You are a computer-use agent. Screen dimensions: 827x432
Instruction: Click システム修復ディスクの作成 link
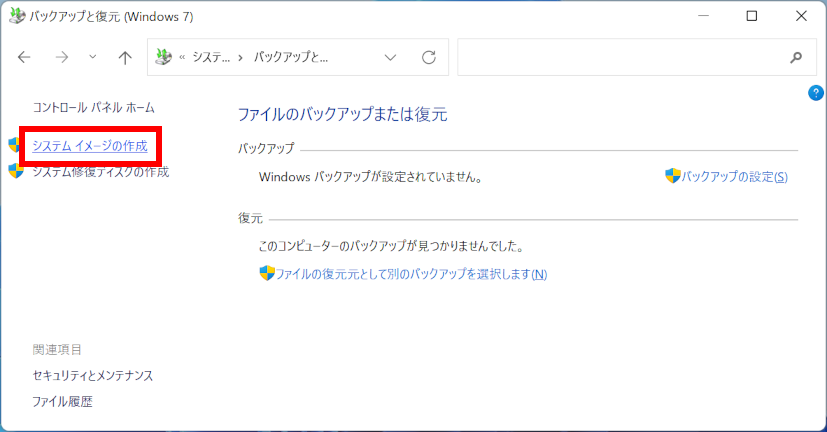(x=101, y=172)
